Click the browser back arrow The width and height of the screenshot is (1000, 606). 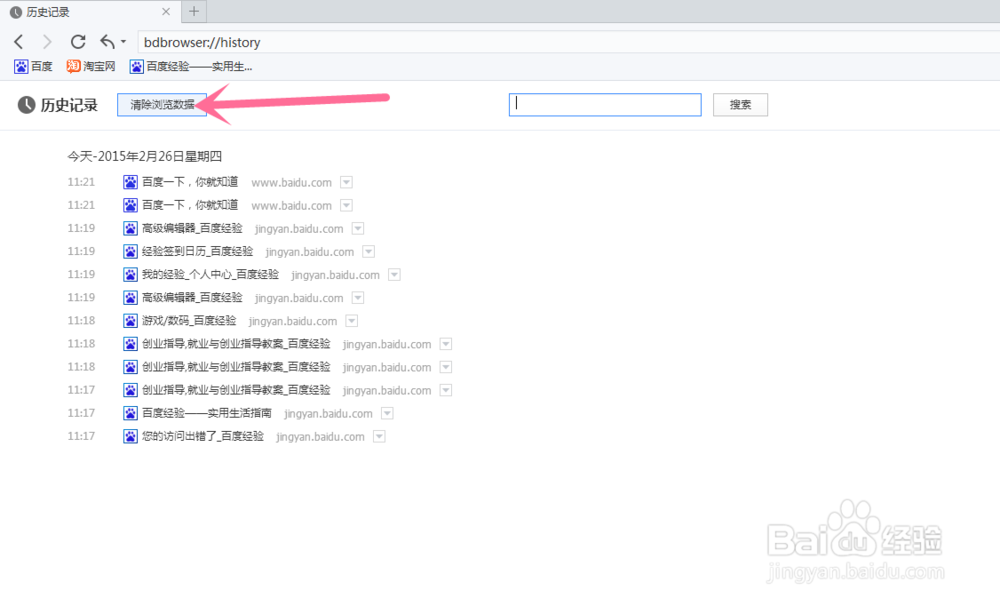pyautogui.click(x=18, y=42)
